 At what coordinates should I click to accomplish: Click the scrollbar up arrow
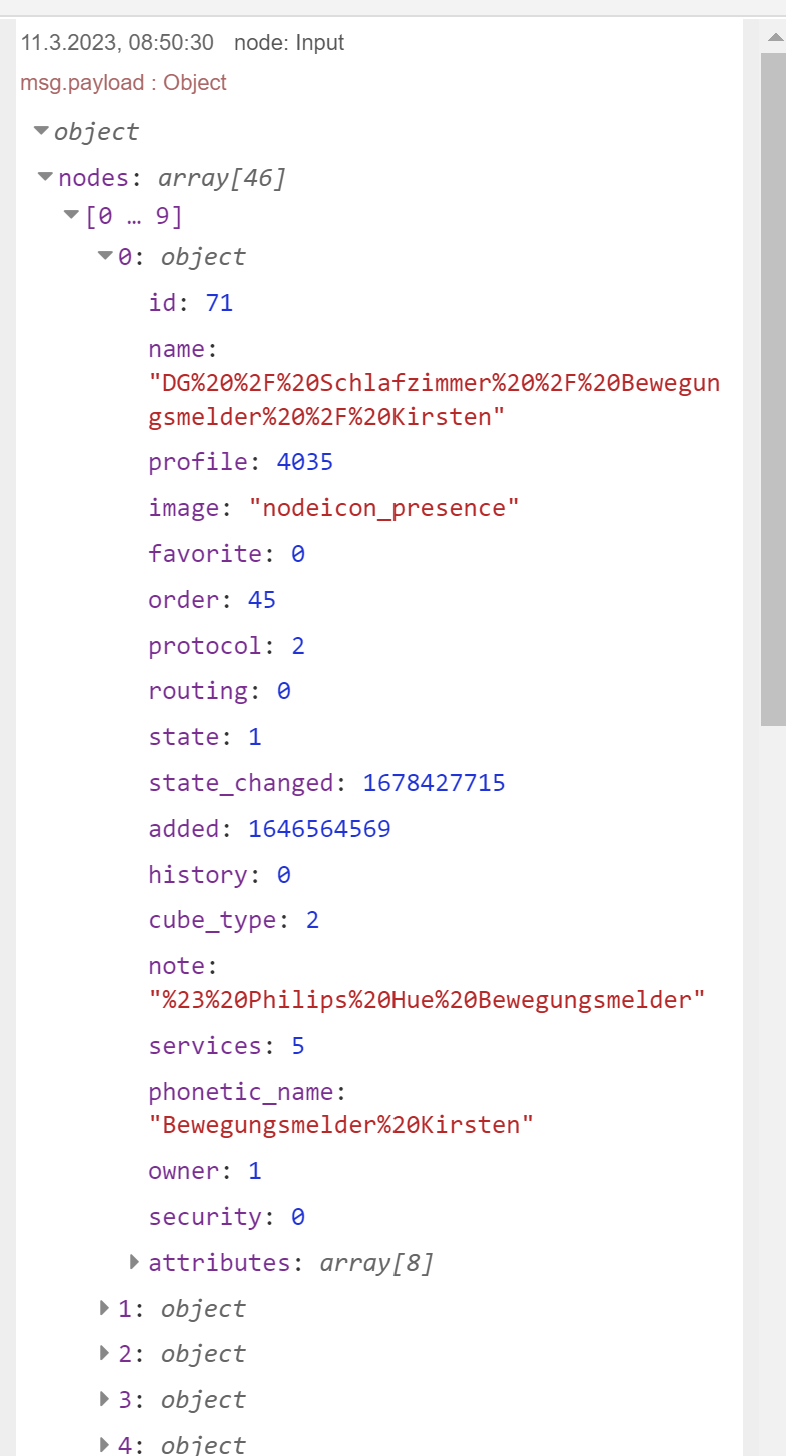click(x=774, y=37)
